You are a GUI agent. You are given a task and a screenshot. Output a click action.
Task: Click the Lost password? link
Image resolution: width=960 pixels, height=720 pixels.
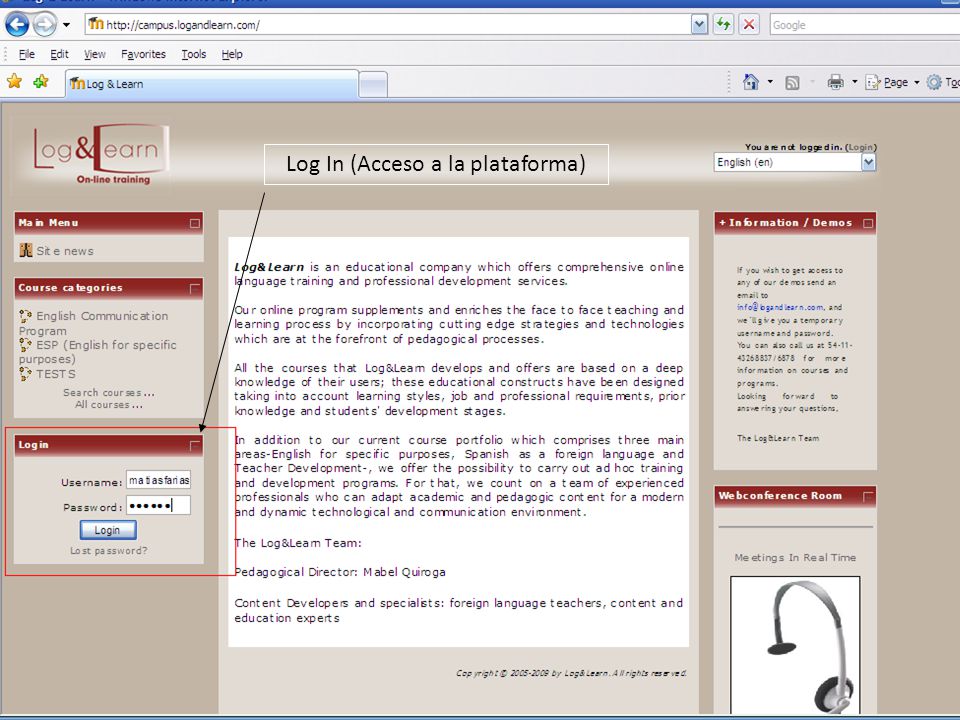tap(108, 551)
